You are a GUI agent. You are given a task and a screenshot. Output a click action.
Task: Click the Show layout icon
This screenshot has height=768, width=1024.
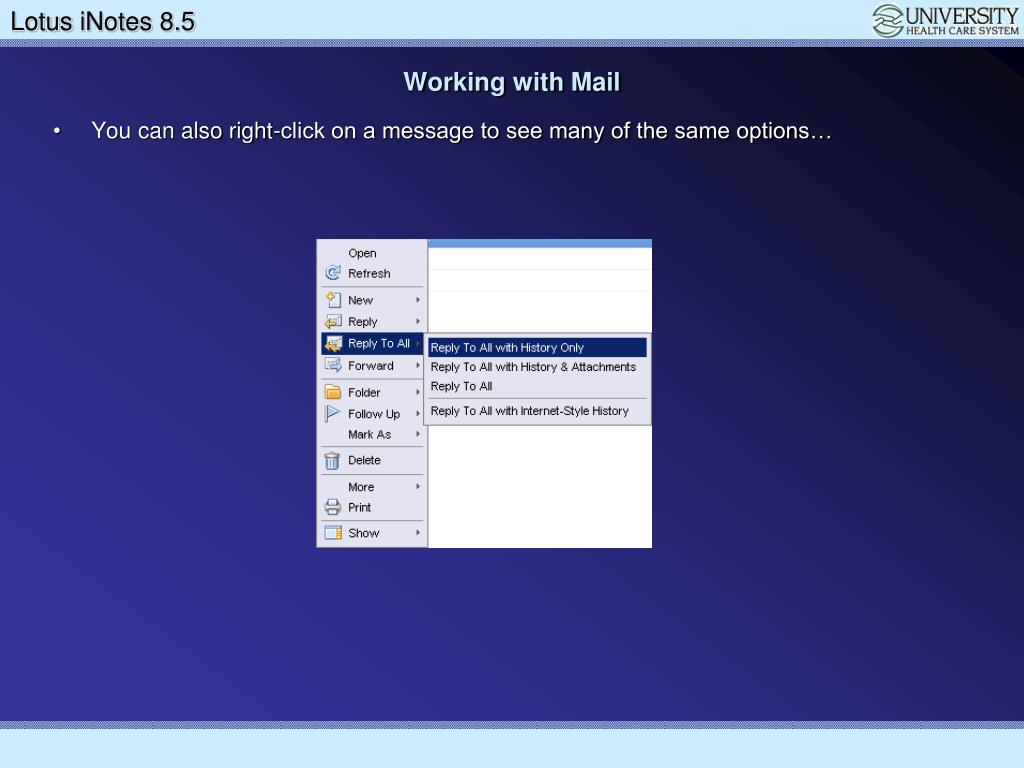(x=333, y=533)
